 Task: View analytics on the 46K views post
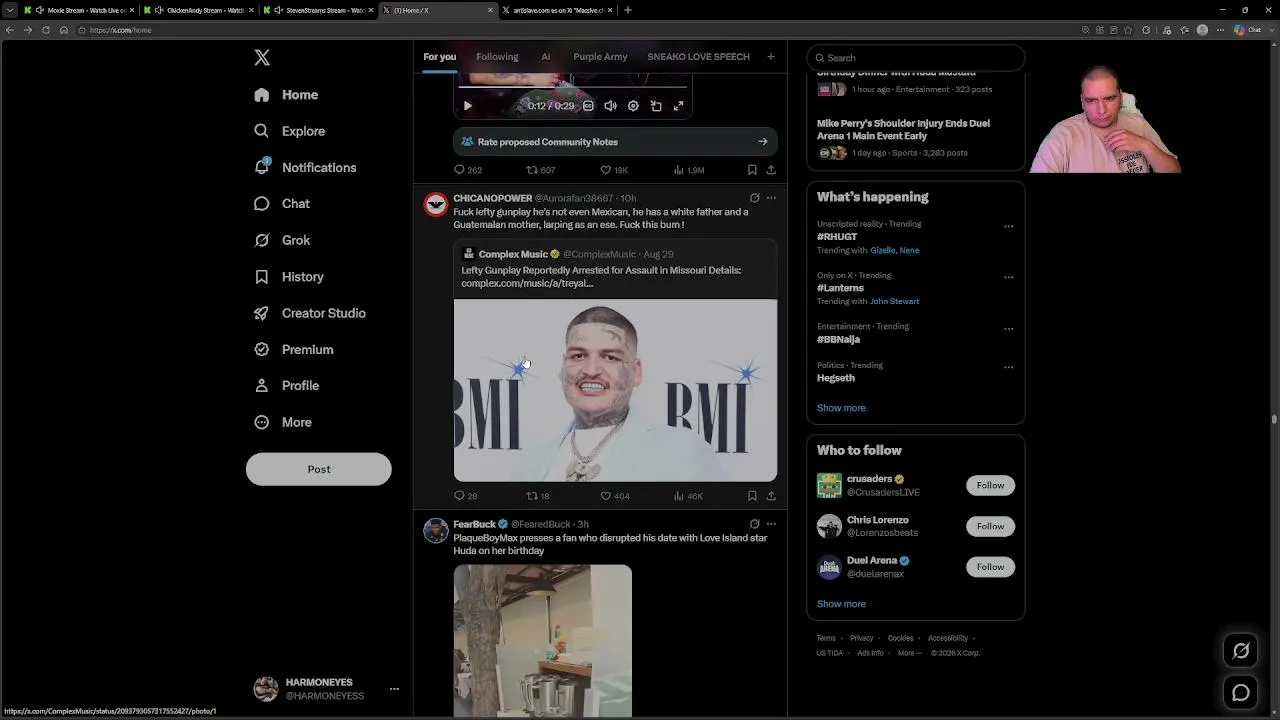pos(688,496)
